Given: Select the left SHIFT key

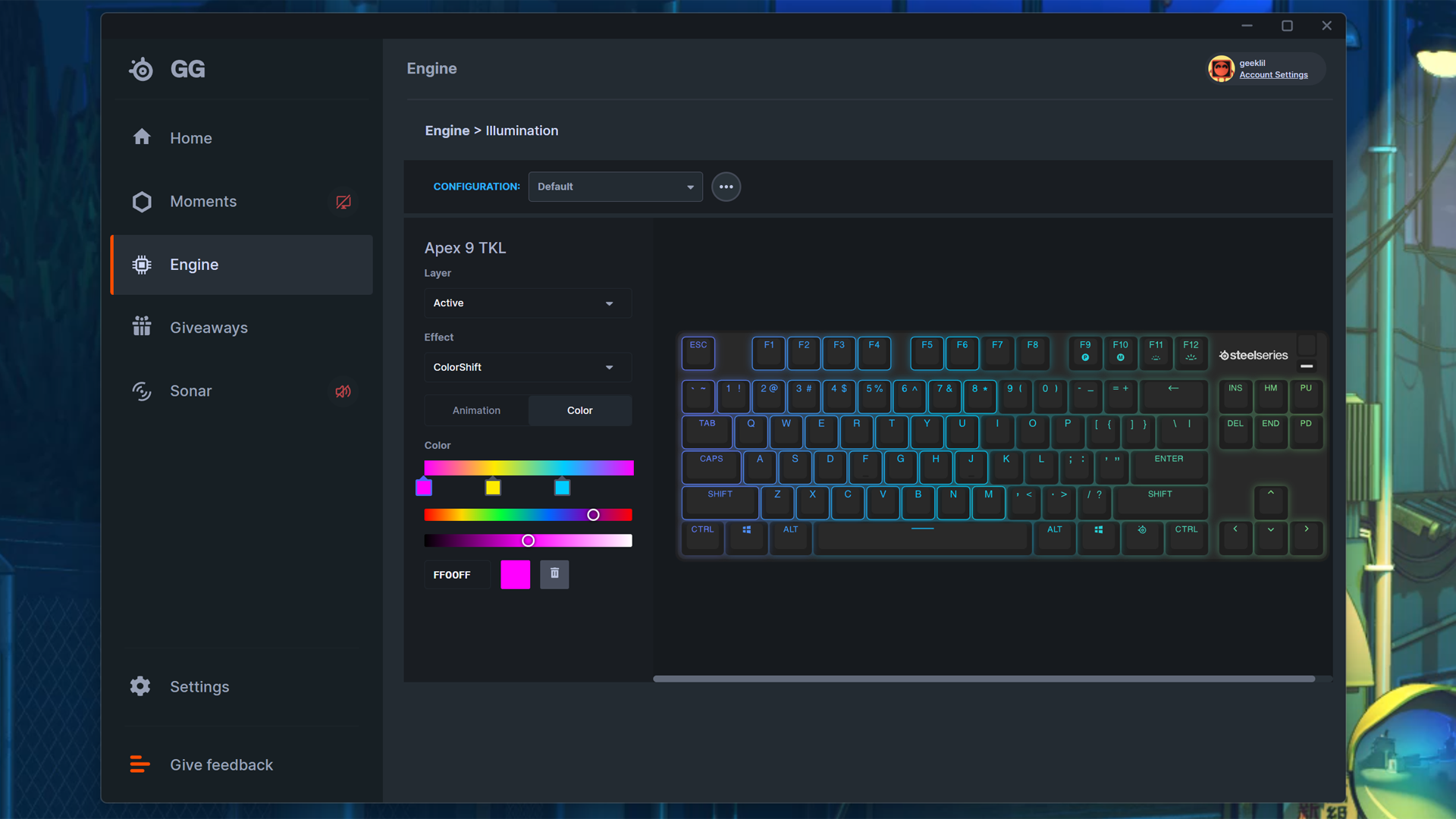Looking at the screenshot, I should [x=720, y=502].
